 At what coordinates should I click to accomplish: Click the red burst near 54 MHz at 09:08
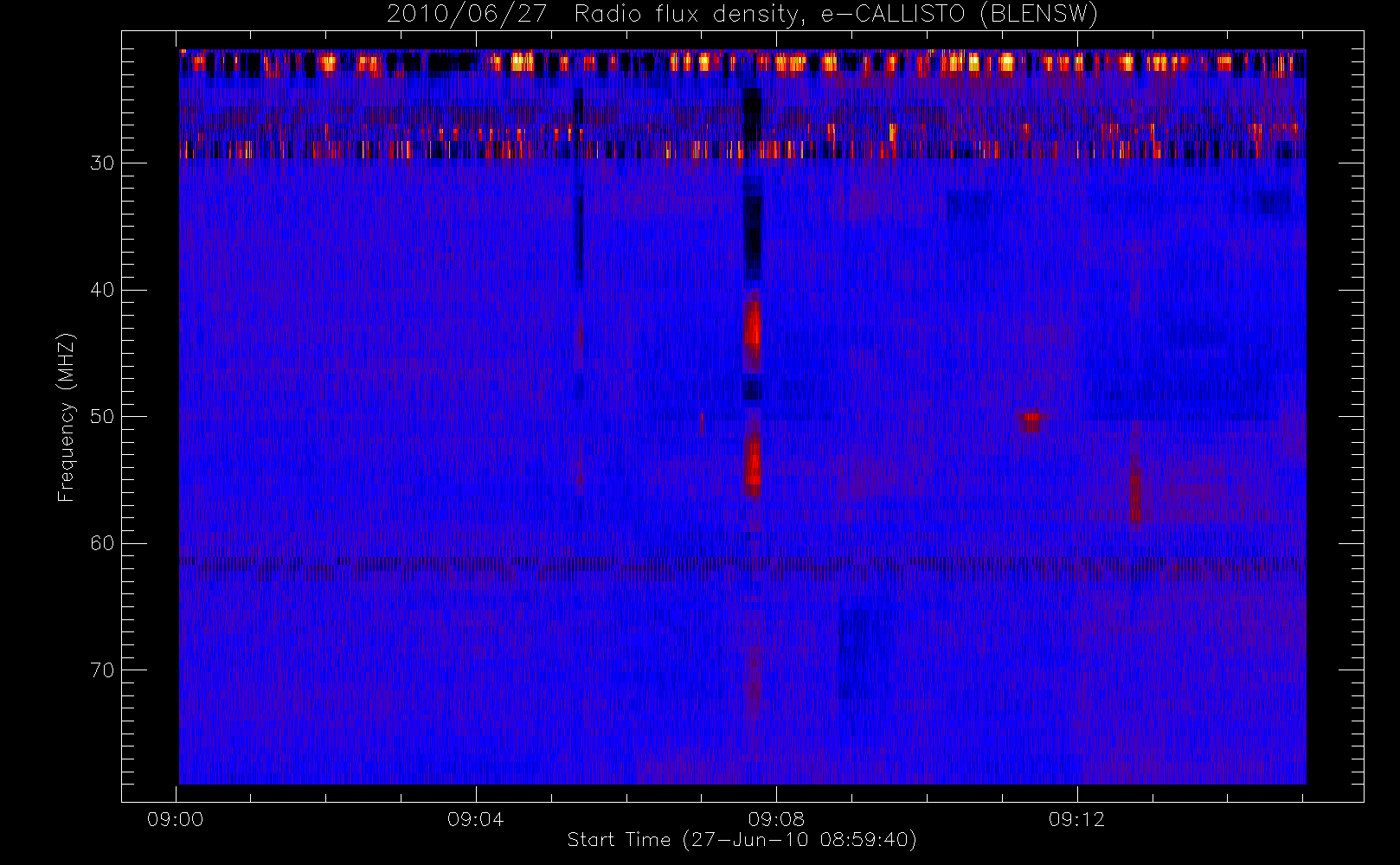tap(753, 464)
